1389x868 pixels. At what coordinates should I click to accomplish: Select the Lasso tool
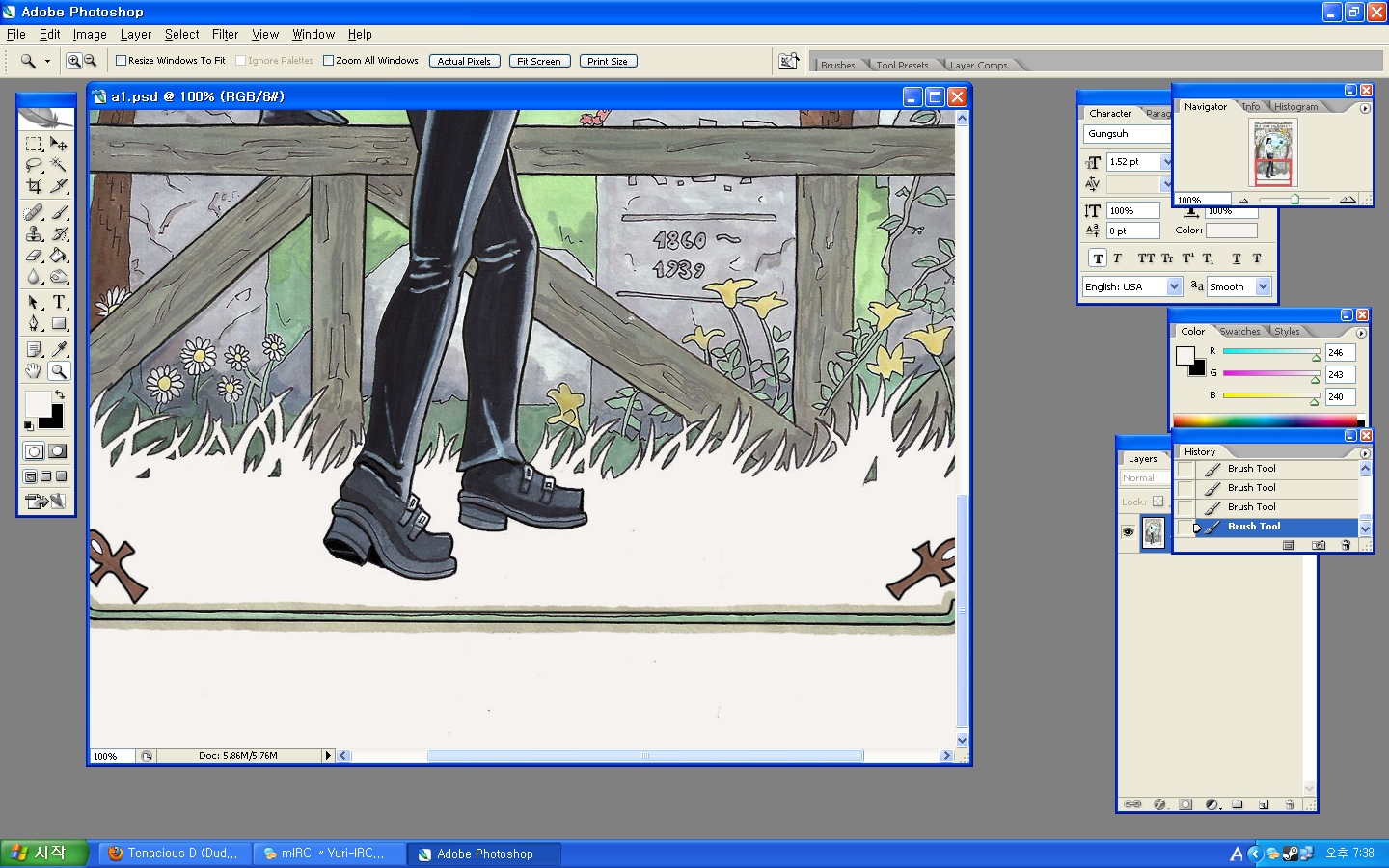point(34,165)
